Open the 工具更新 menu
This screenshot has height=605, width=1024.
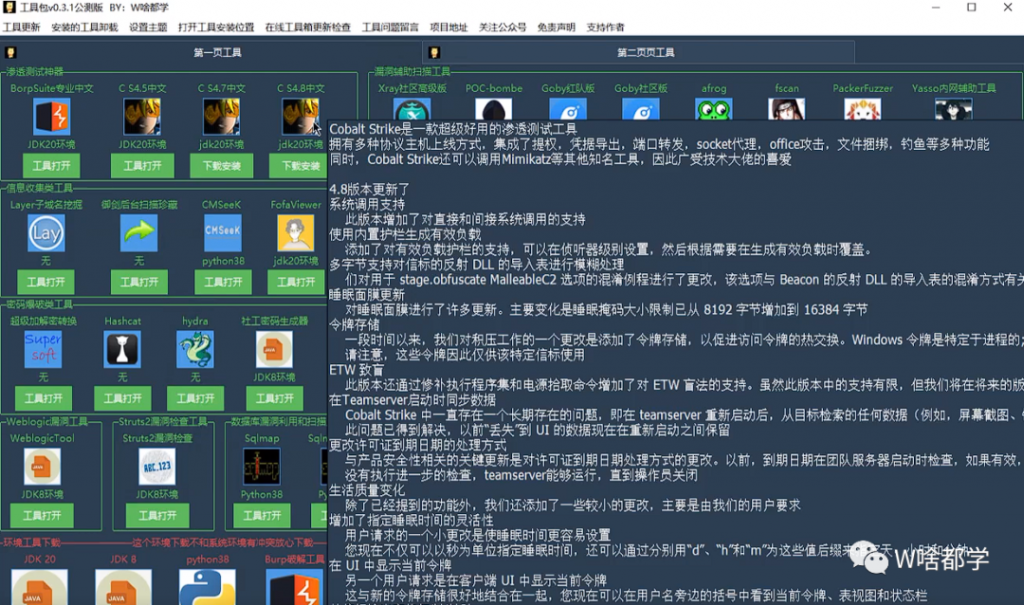click(x=22, y=27)
